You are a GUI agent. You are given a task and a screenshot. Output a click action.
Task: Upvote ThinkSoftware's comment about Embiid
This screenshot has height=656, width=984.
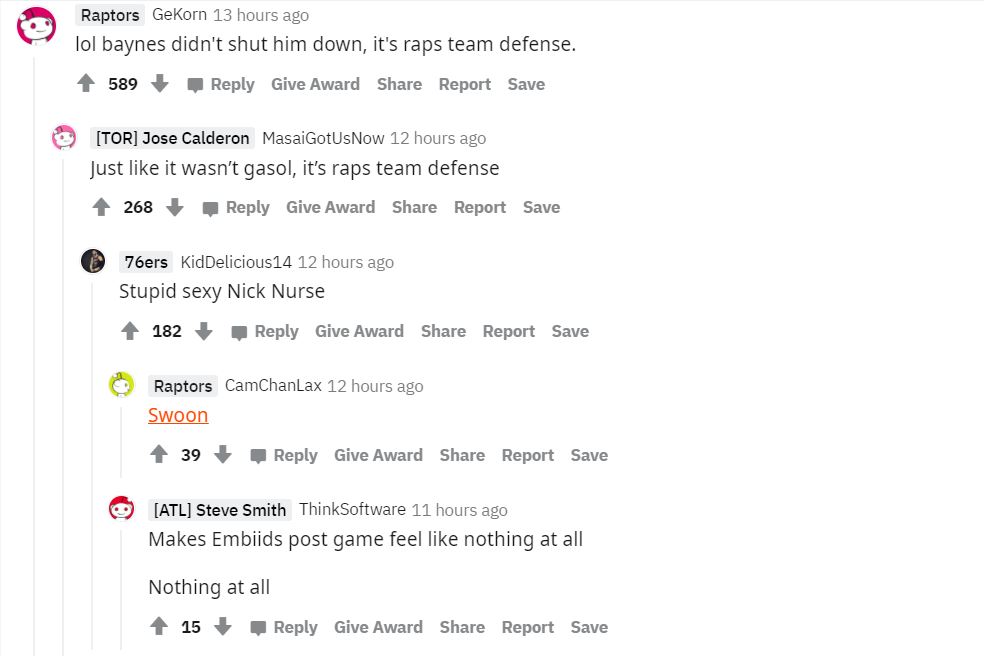[158, 627]
